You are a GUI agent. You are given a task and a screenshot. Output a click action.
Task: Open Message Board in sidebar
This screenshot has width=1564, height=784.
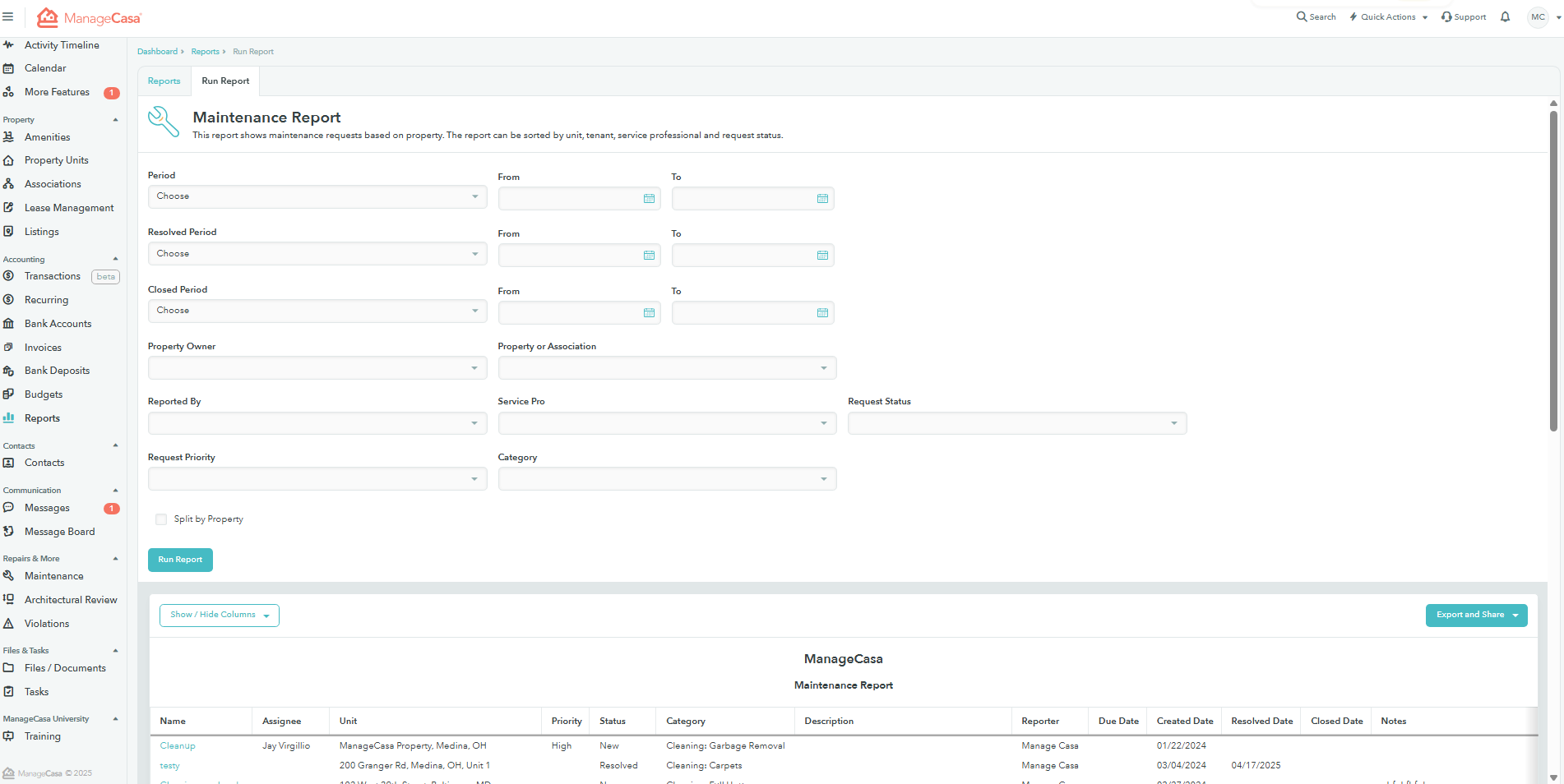click(59, 532)
